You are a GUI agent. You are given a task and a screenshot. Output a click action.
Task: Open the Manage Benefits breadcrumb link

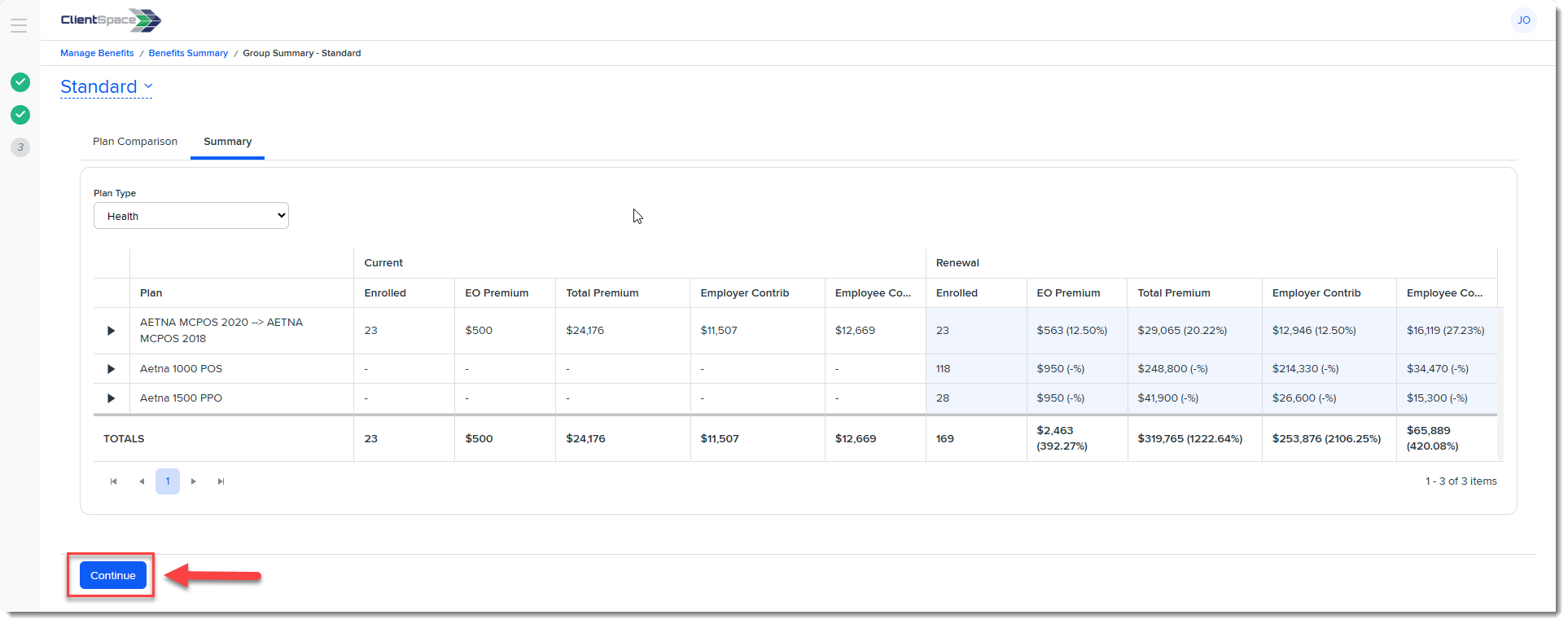coord(97,53)
